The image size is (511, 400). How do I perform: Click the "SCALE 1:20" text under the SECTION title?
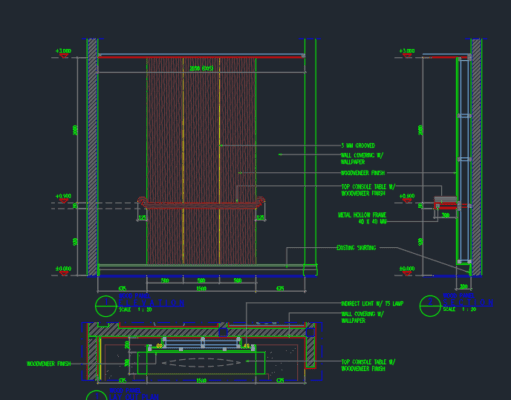[460, 309]
